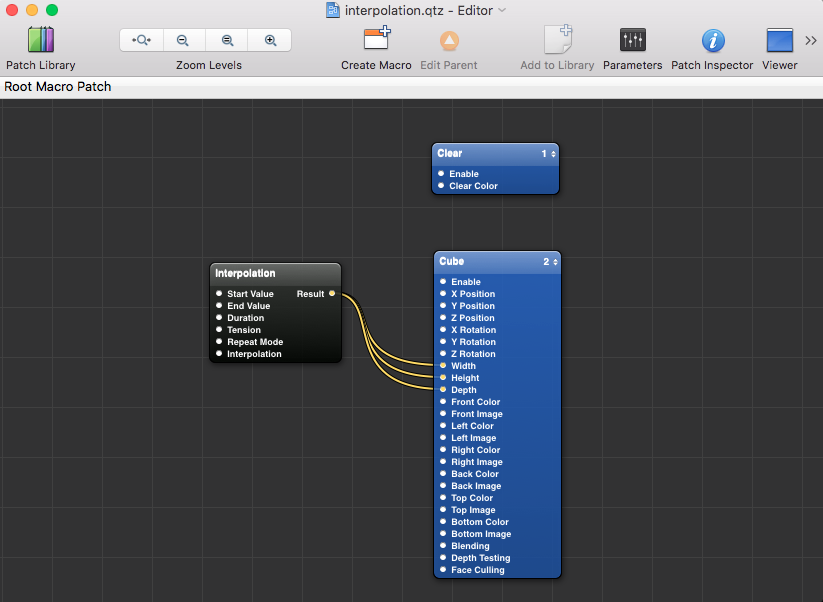Click the Interpolation input port at bottom
Image resolution: width=823 pixels, height=602 pixels.
(219, 353)
